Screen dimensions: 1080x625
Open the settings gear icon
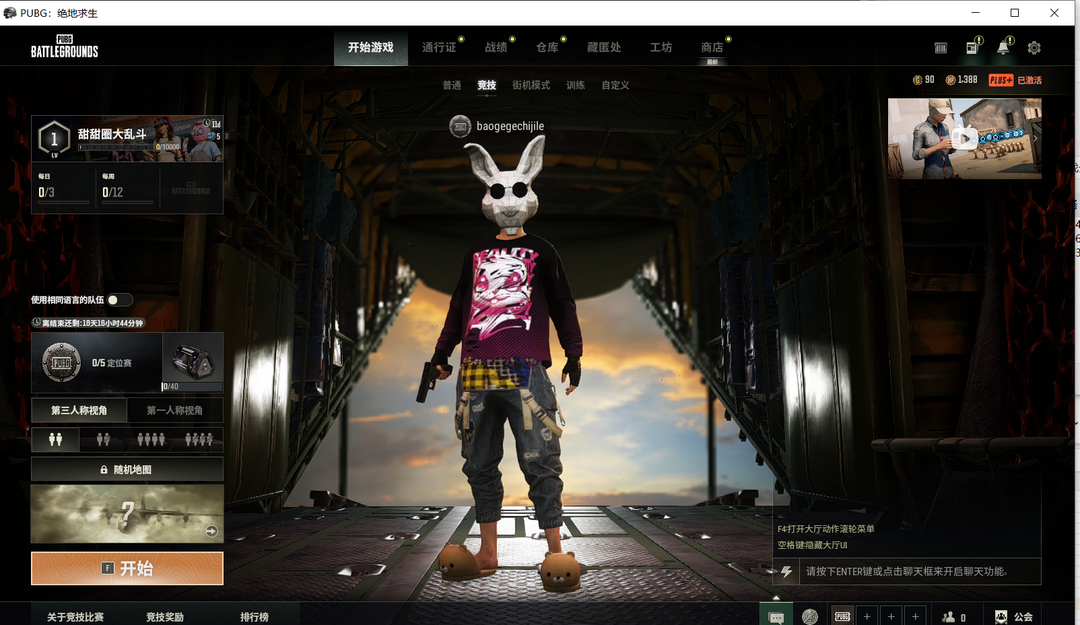[1034, 48]
